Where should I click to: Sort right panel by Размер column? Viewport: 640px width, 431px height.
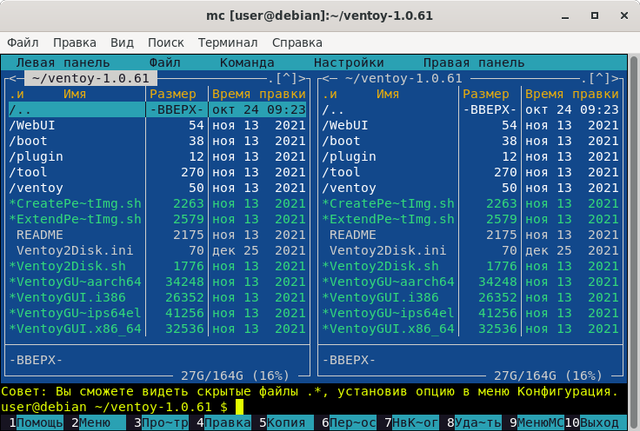coord(486,94)
